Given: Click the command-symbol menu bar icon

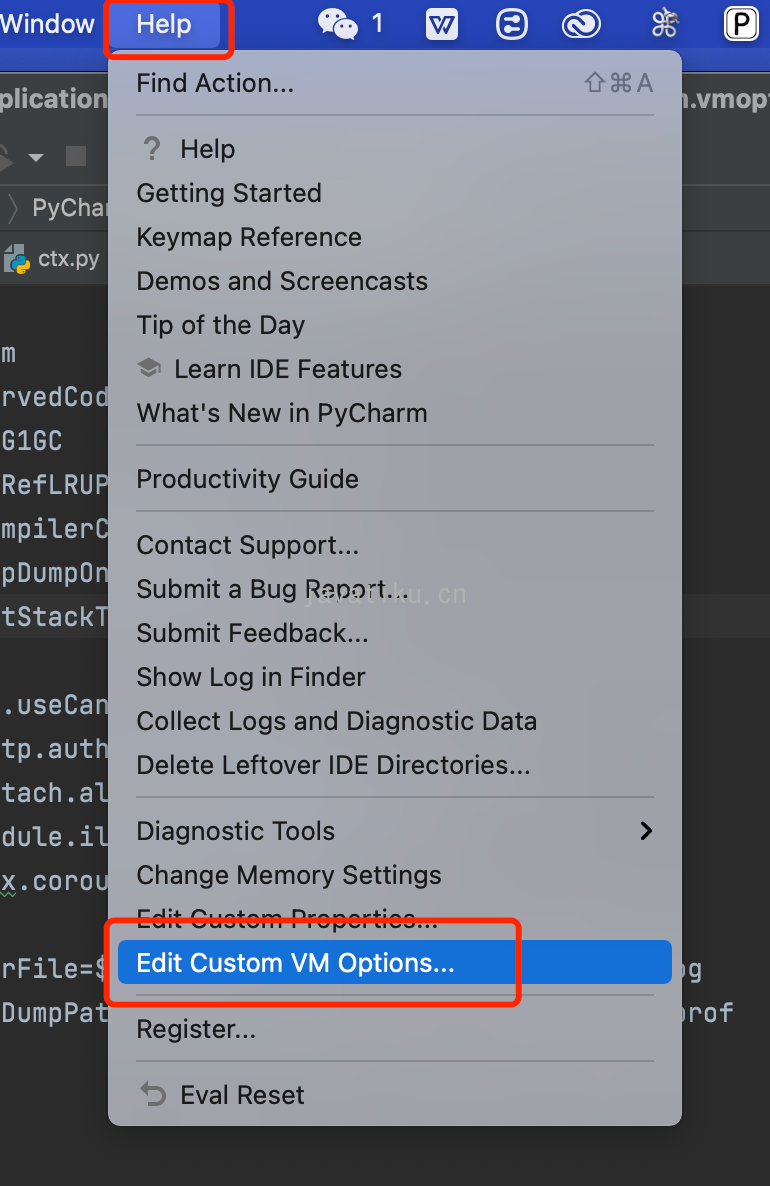Looking at the screenshot, I should pos(665,23).
